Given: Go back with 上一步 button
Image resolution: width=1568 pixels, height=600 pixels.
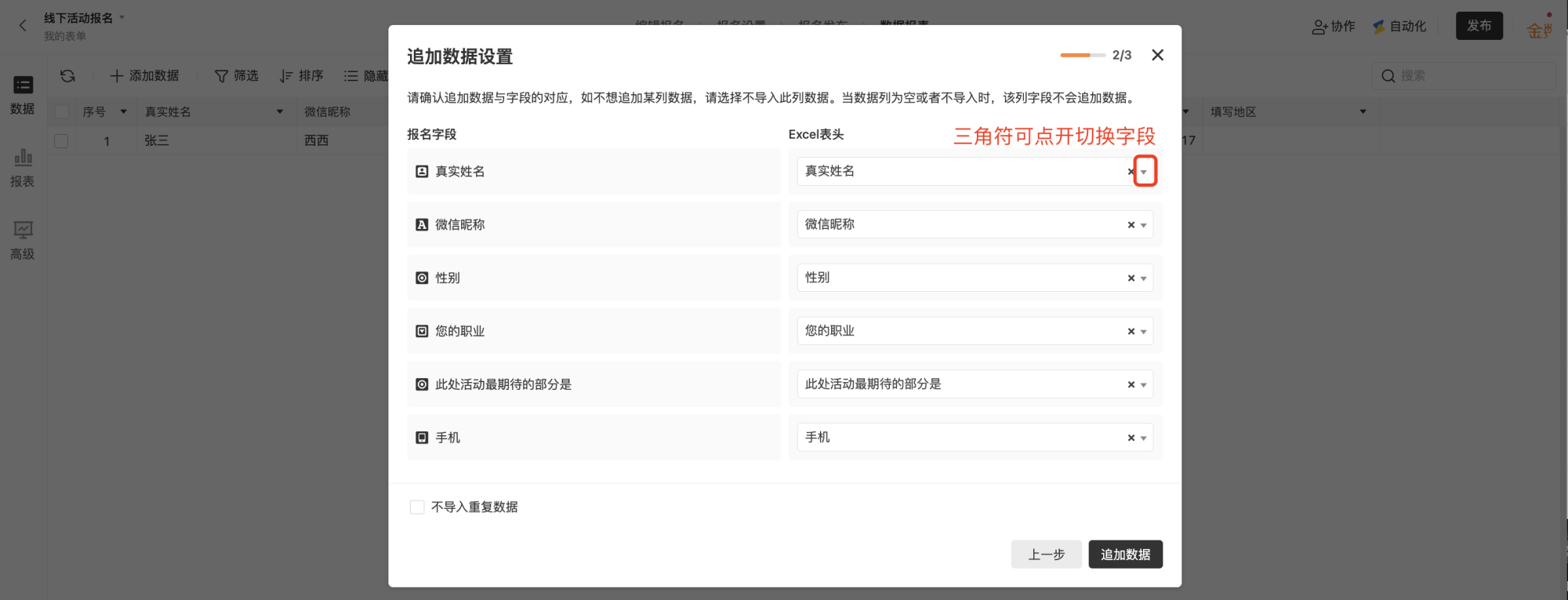Looking at the screenshot, I should (x=1046, y=555).
